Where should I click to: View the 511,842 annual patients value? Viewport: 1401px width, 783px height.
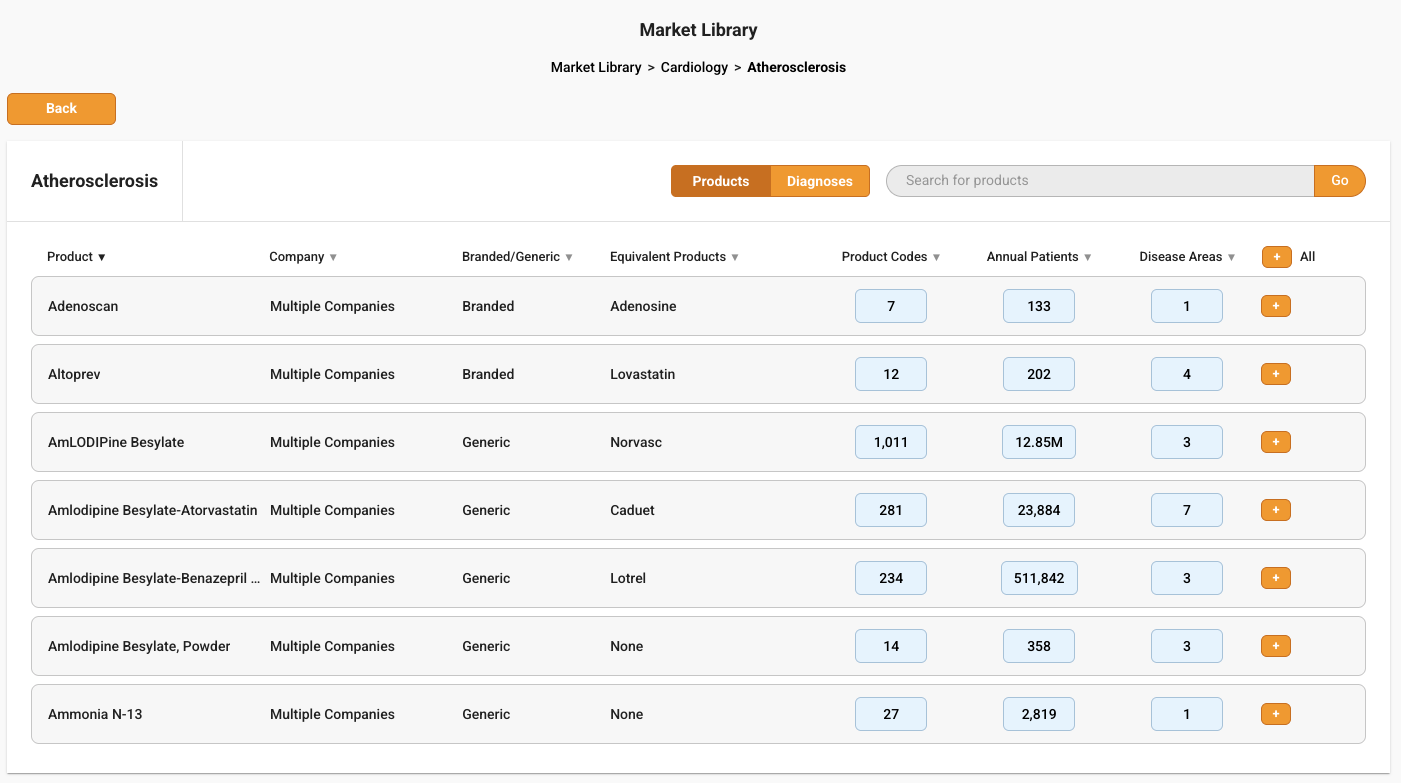point(1039,578)
